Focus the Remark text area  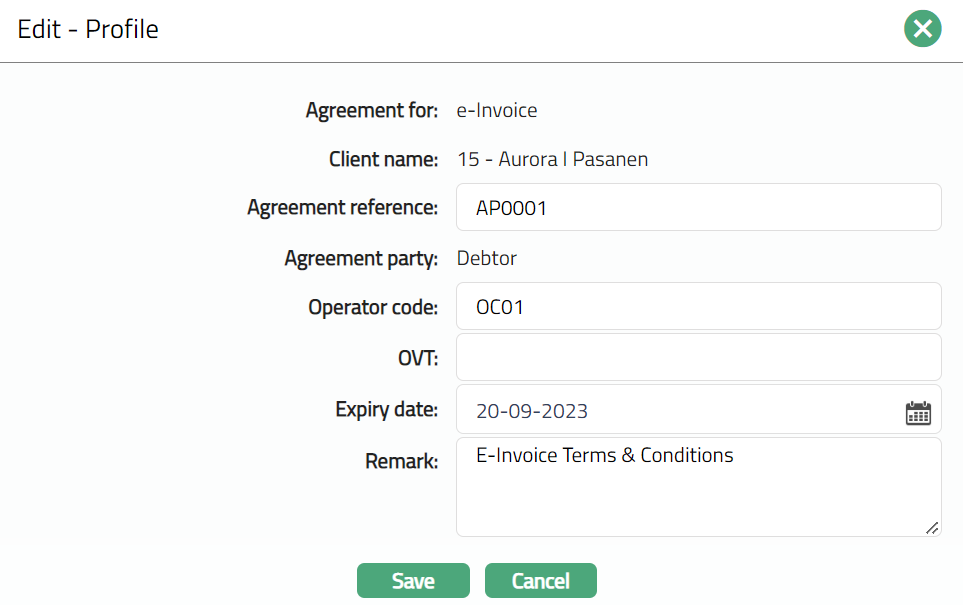click(698, 487)
